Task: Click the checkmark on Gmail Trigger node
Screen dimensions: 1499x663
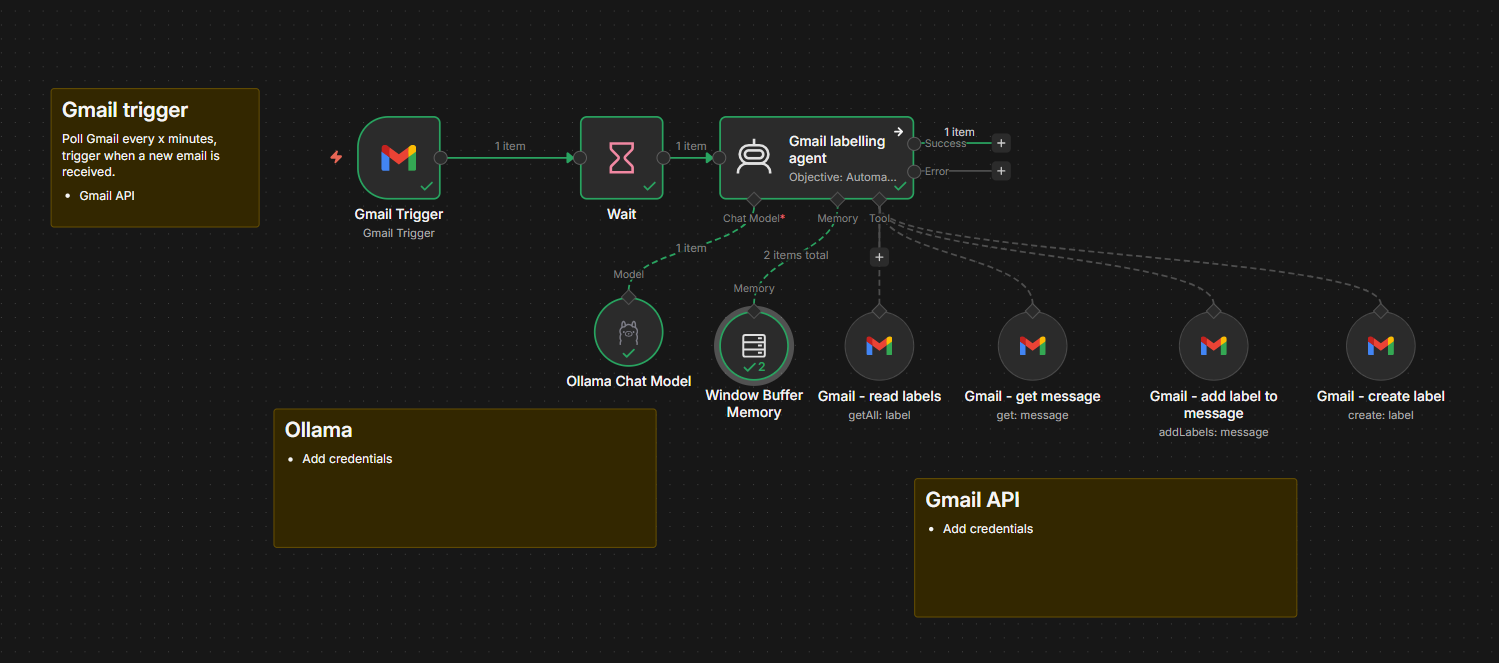Action: [427, 186]
